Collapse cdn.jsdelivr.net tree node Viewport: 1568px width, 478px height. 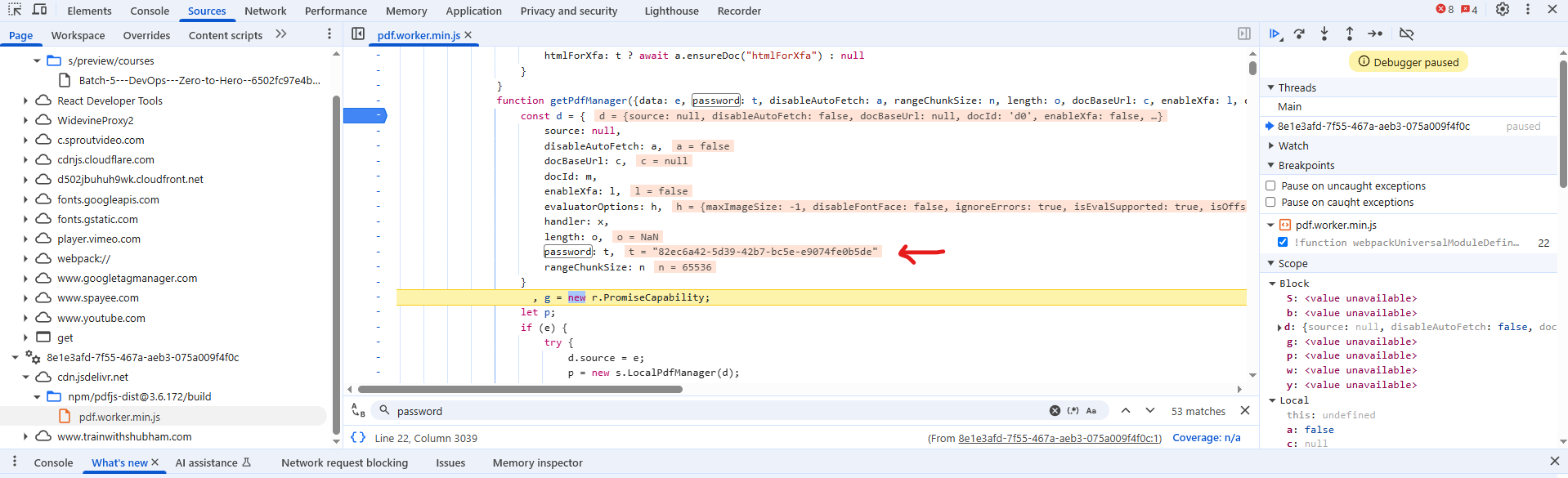[x=25, y=377]
